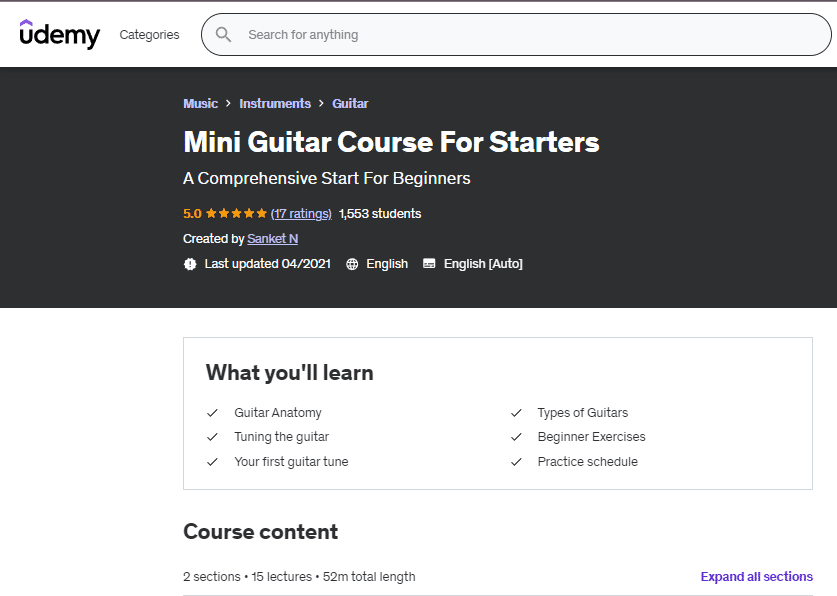The width and height of the screenshot is (837, 596).
Task: Go to the Music breadcrumb
Action: coord(200,104)
